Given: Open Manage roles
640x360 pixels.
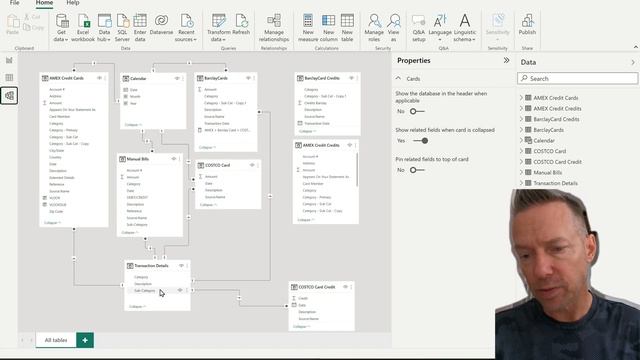Looking at the screenshot, I should (x=374, y=27).
